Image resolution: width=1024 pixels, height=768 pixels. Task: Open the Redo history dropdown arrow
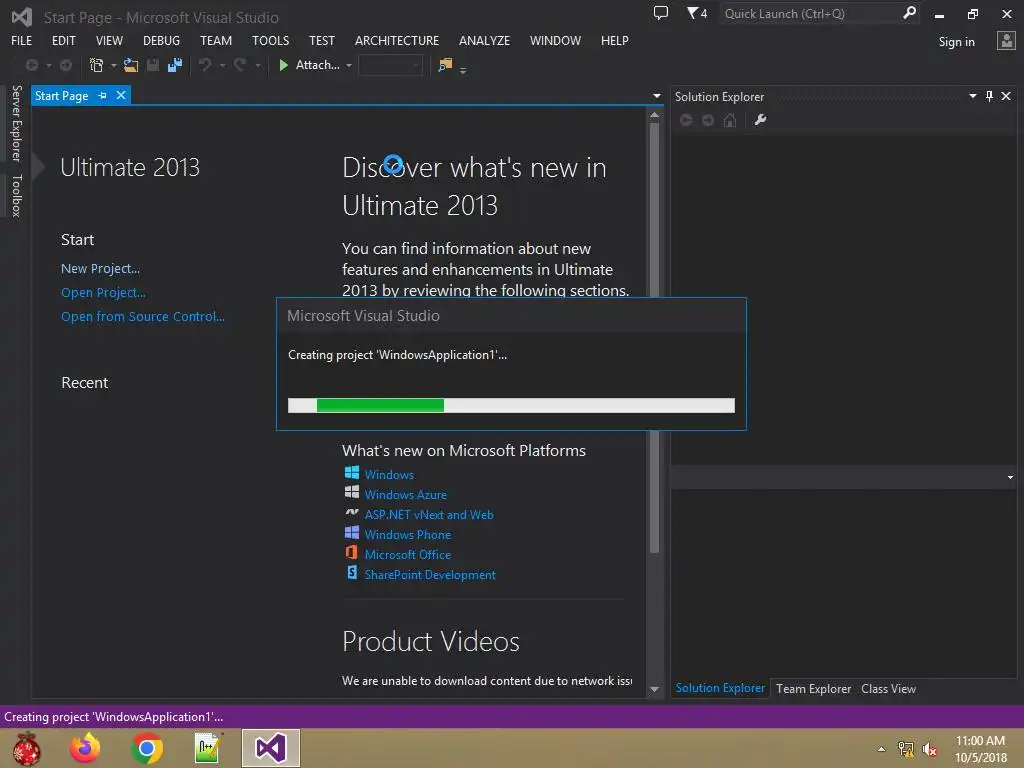coord(258,65)
